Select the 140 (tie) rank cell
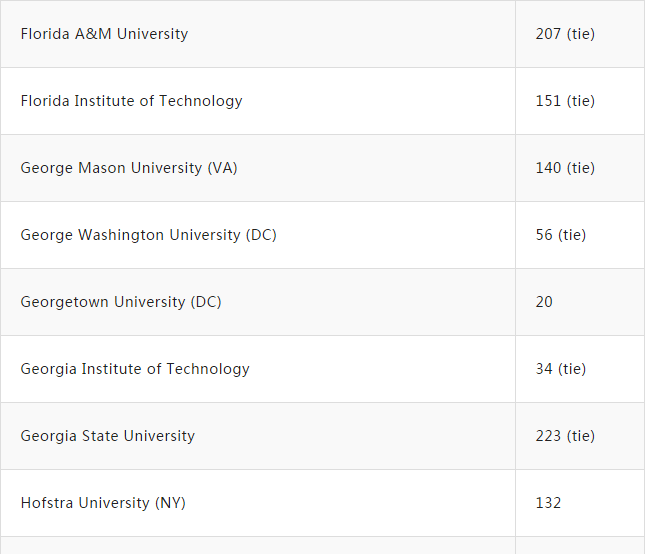This screenshot has width=645, height=554. pyautogui.click(x=565, y=168)
